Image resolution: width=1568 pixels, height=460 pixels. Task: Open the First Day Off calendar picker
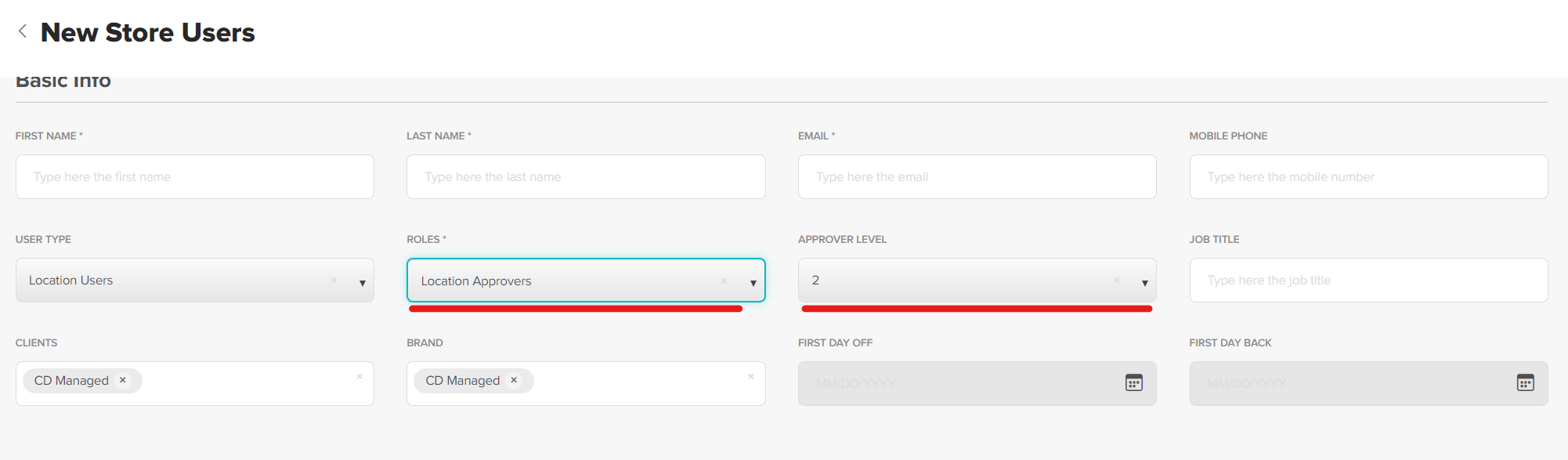point(1133,382)
